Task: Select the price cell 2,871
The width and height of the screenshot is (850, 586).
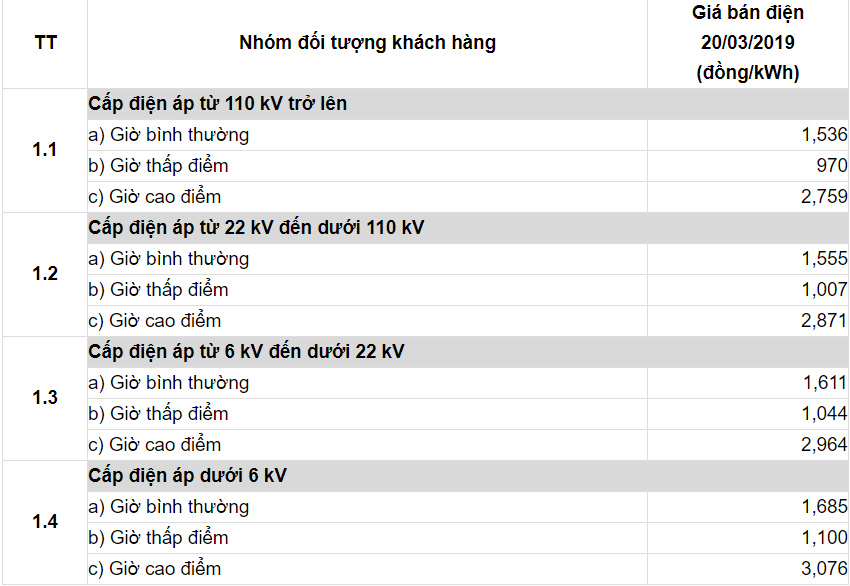Action: pyautogui.click(x=748, y=321)
